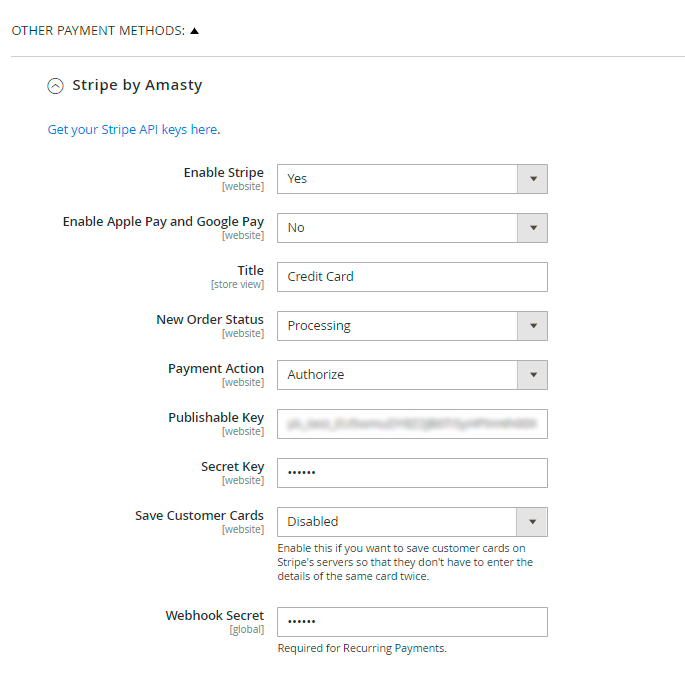The image size is (685, 687).
Task: Click the Stripe by Amasty heading
Action: click(x=137, y=86)
